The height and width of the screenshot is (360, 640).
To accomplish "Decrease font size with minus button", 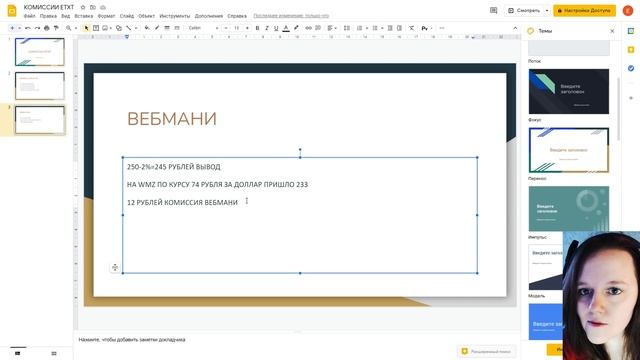I will [226, 28].
